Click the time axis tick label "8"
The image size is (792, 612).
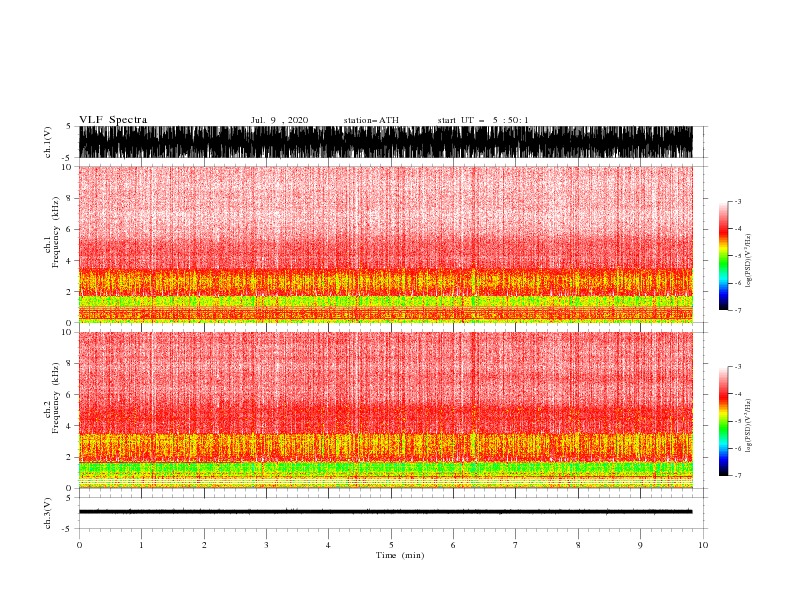pyautogui.click(x=578, y=545)
